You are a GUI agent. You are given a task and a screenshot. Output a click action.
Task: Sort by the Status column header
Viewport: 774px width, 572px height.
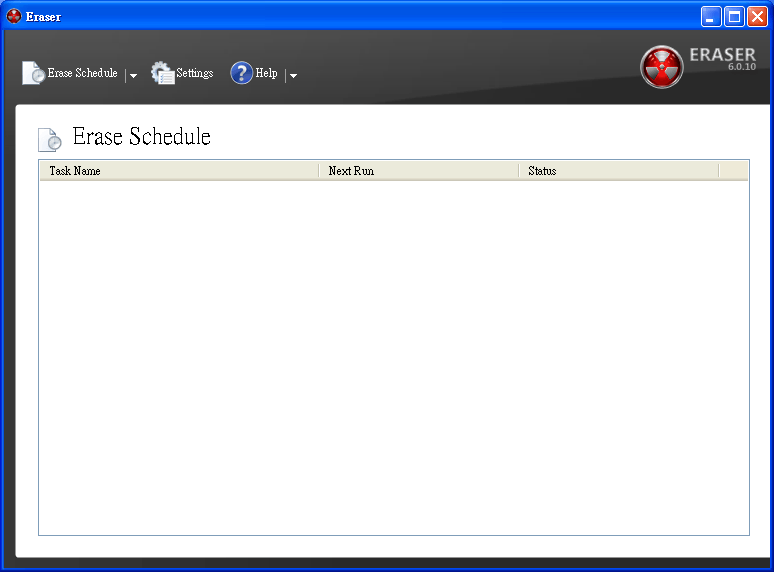pos(618,171)
